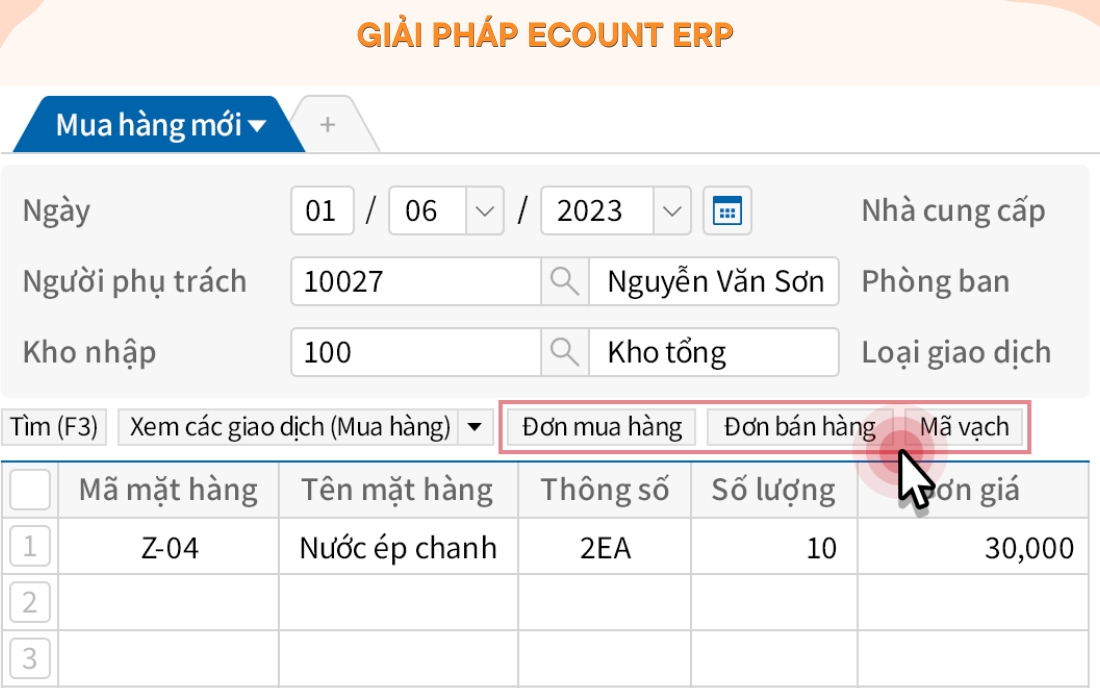Click the day field showing 01

click(322, 210)
